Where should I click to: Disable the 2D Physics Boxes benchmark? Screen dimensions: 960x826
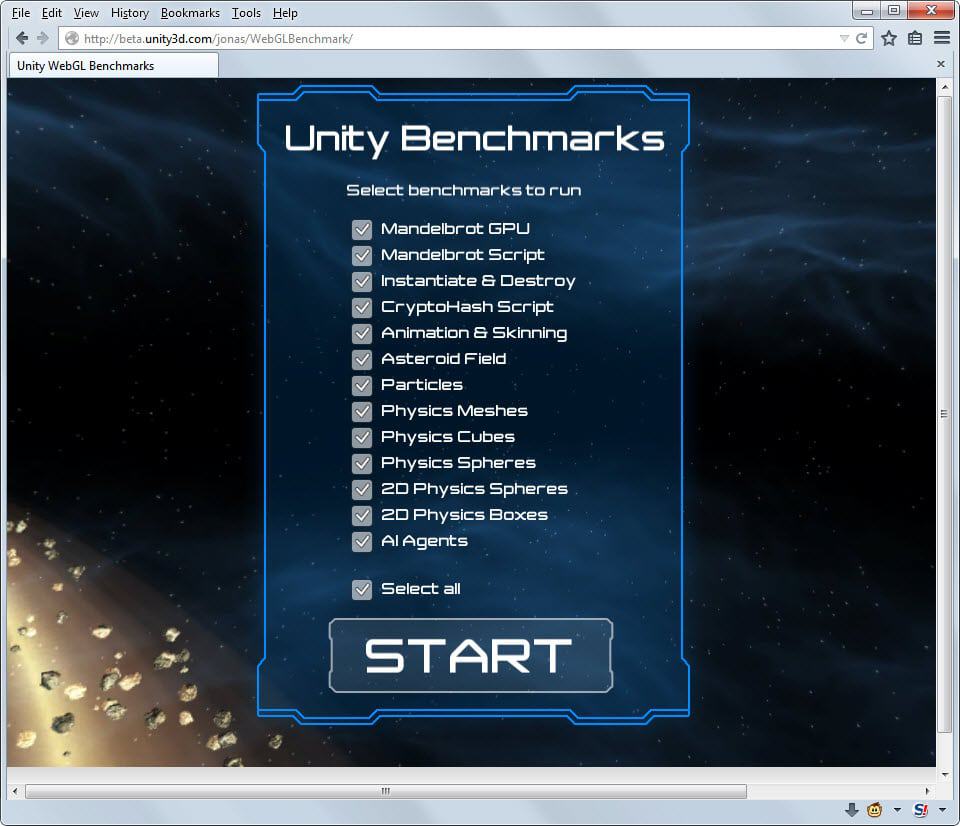click(362, 516)
